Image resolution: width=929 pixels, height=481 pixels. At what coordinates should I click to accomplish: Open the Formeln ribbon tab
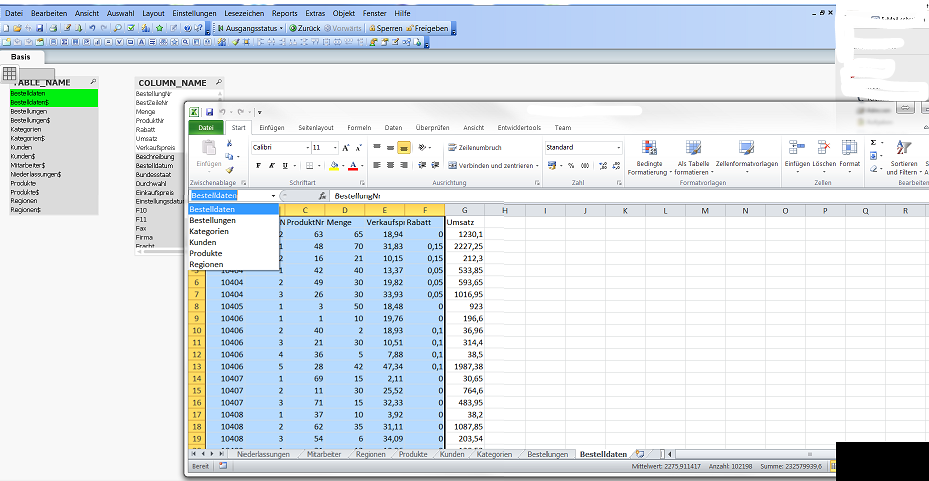pyautogui.click(x=359, y=128)
